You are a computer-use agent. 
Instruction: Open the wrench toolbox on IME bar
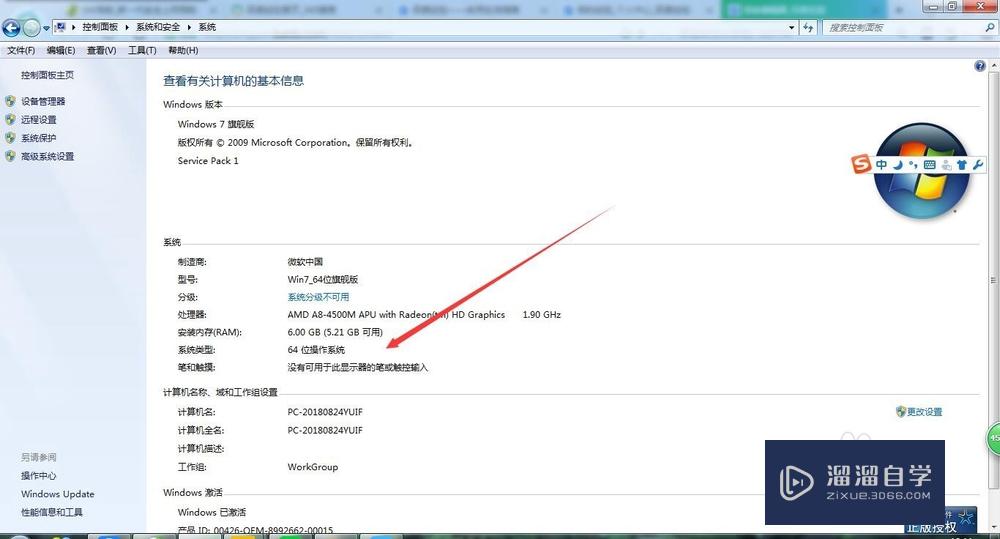click(x=978, y=165)
